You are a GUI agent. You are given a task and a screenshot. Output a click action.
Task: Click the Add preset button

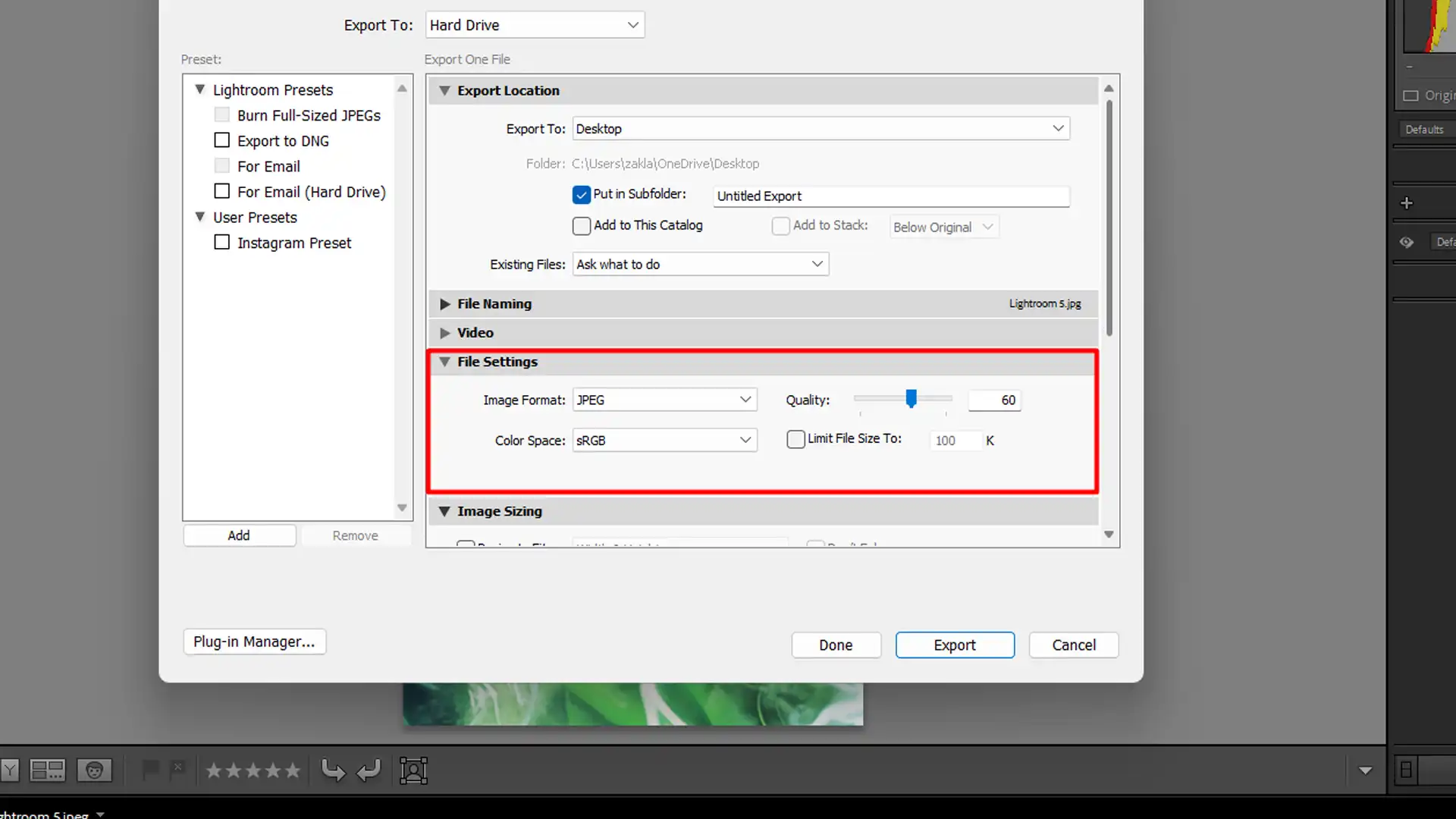click(x=239, y=535)
